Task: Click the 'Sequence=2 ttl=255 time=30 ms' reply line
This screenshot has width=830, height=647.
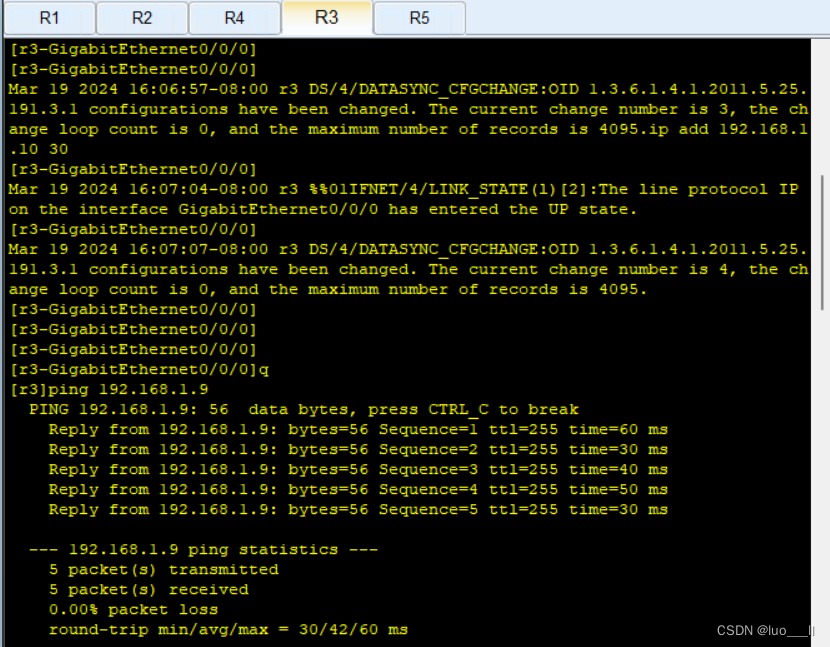Action: pos(358,450)
